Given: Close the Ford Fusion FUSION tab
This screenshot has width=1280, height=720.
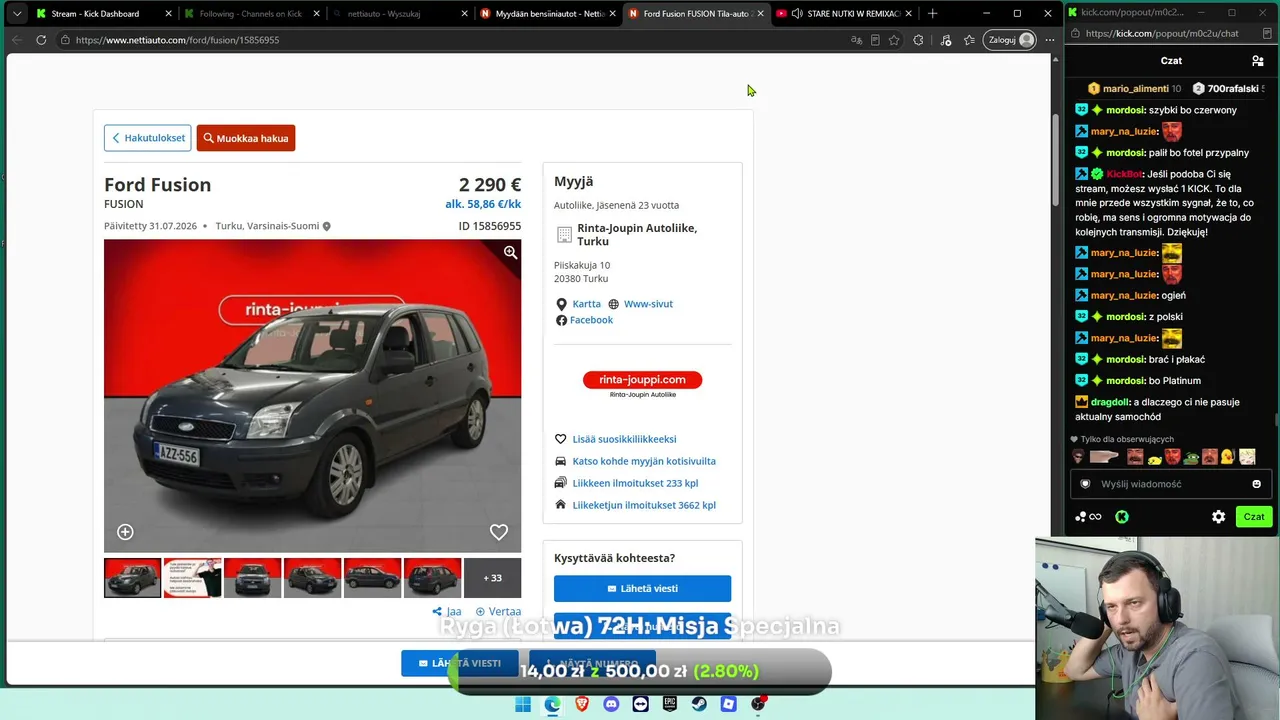Looking at the screenshot, I should tap(760, 13).
